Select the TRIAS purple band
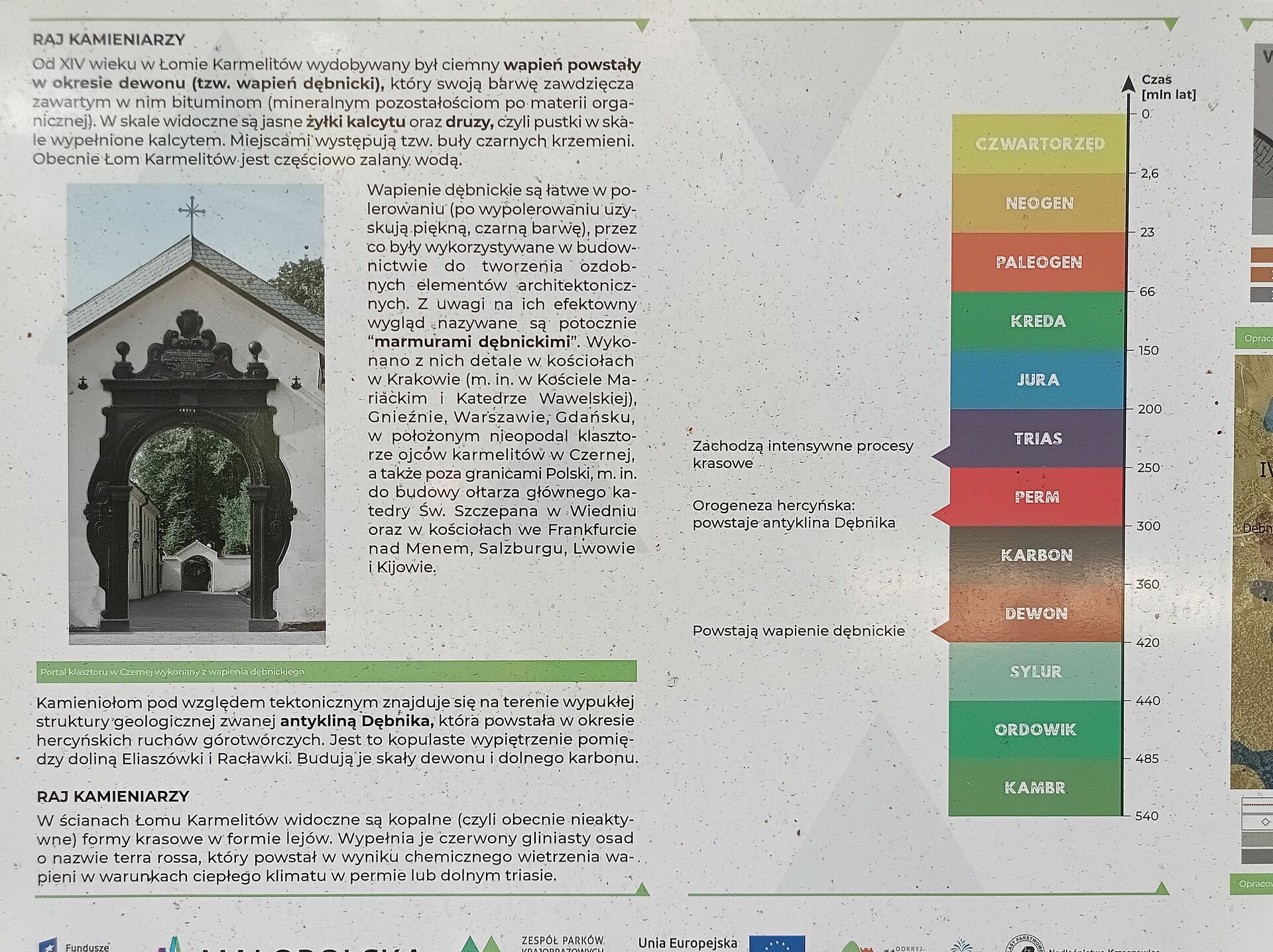The image size is (1273, 952). pos(1037,438)
